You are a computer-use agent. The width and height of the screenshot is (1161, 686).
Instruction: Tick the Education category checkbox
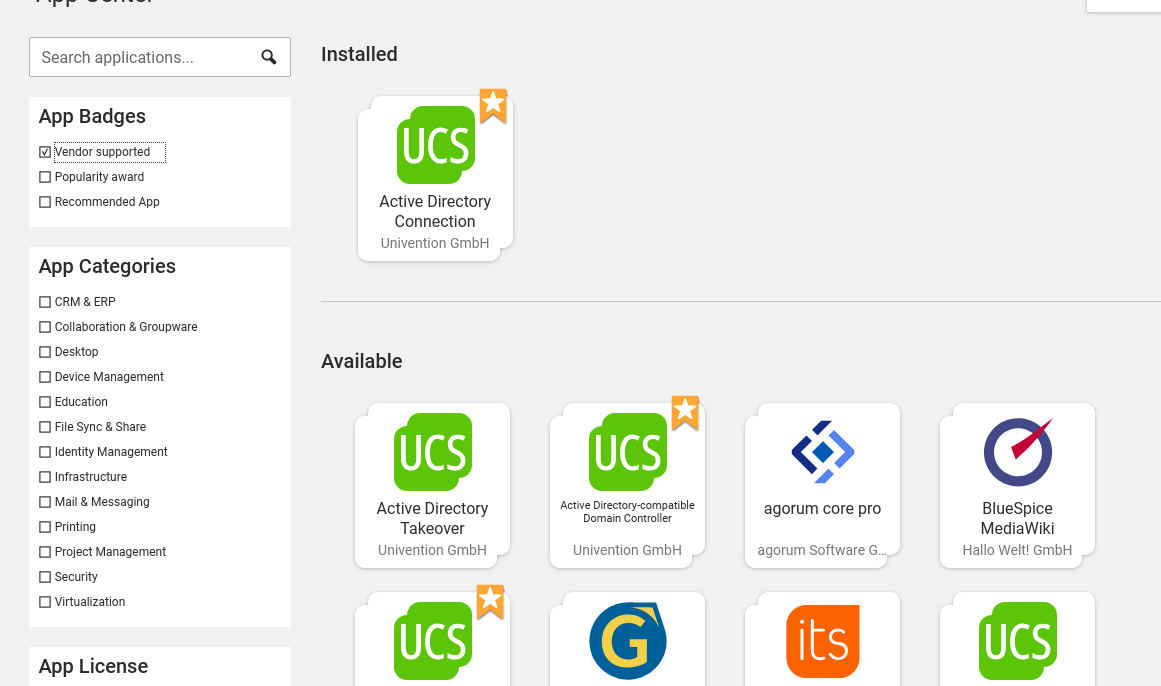coord(45,402)
